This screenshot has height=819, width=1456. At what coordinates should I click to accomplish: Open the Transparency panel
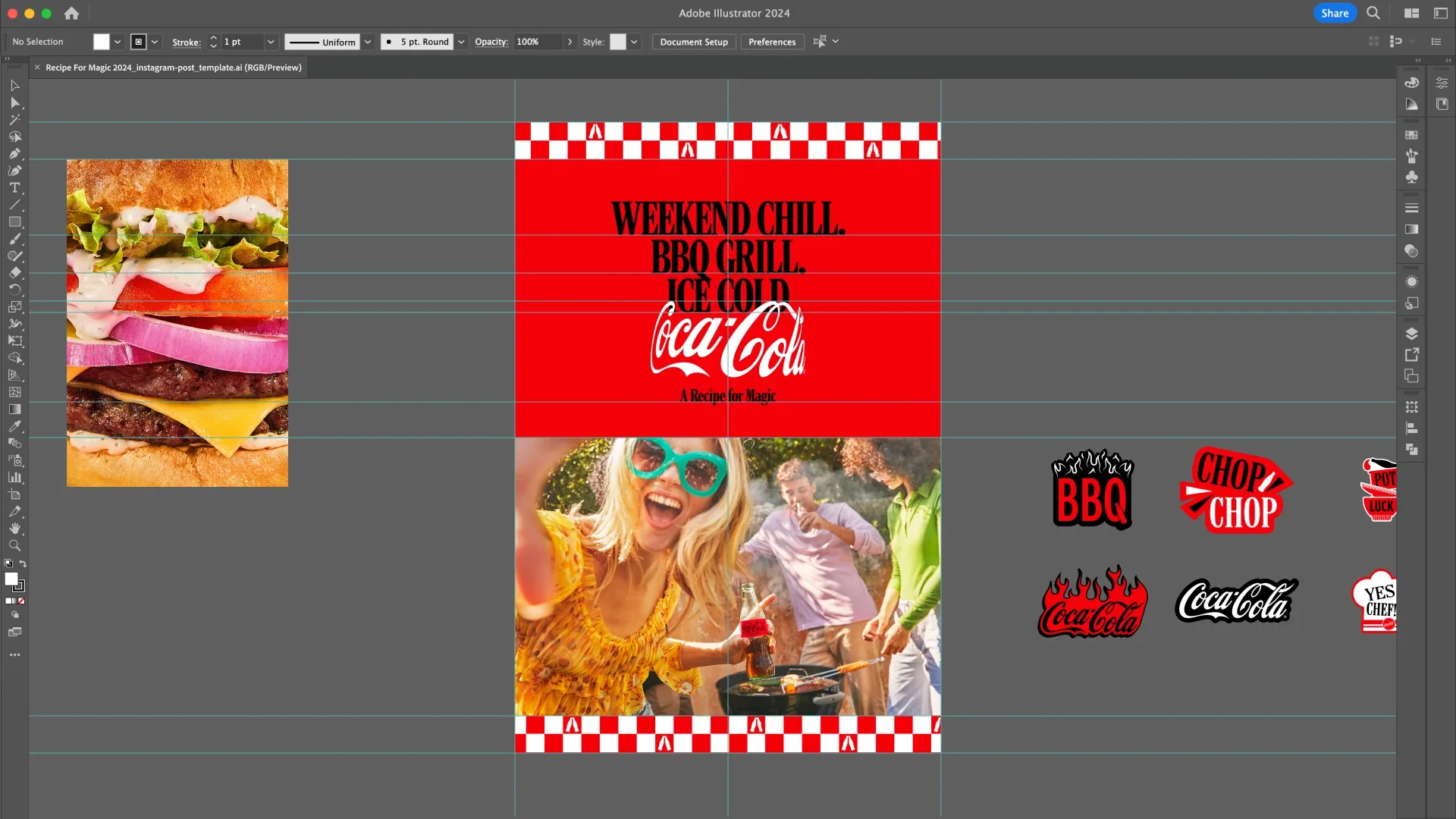tap(1411, 251)
